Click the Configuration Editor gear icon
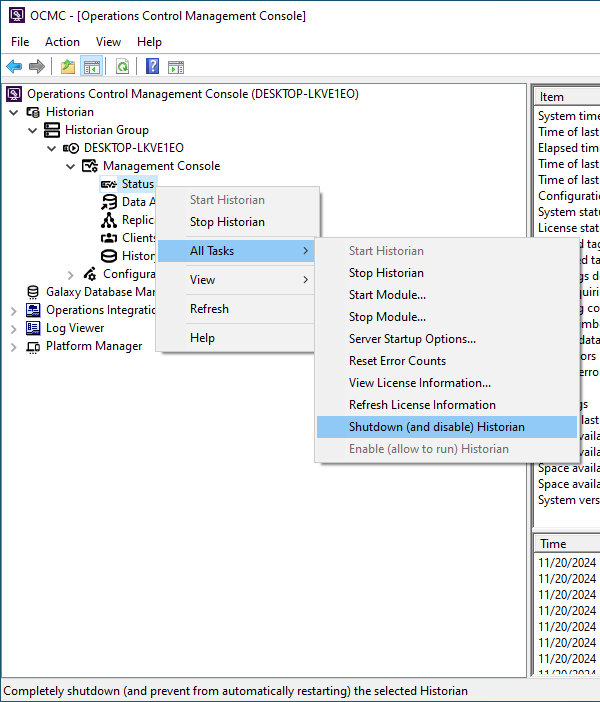 click(x=90, y=274)
